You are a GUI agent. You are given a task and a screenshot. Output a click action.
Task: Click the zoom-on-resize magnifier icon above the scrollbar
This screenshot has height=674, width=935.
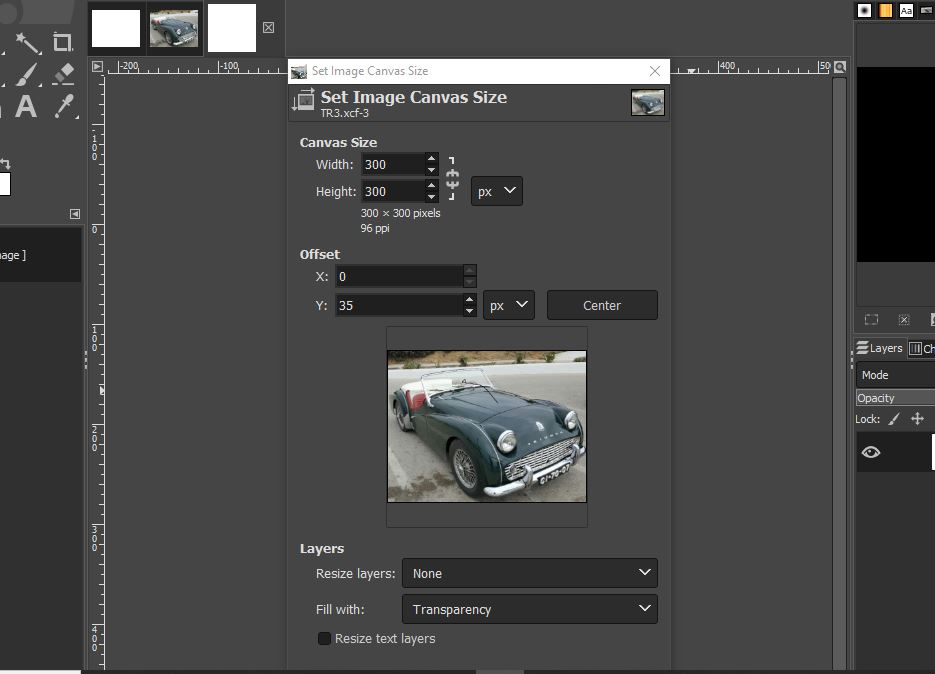tap(840, 67)
